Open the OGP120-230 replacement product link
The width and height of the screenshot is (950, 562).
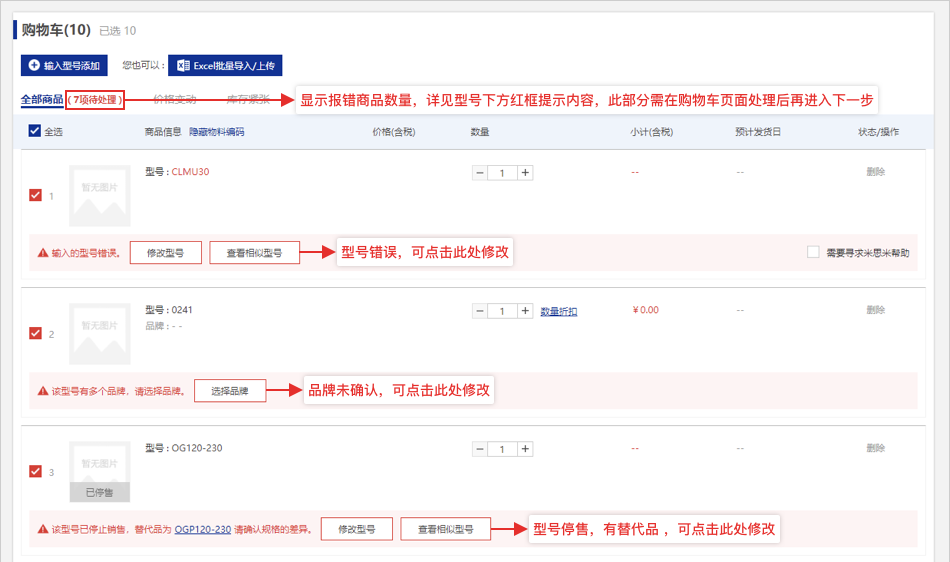203,529
